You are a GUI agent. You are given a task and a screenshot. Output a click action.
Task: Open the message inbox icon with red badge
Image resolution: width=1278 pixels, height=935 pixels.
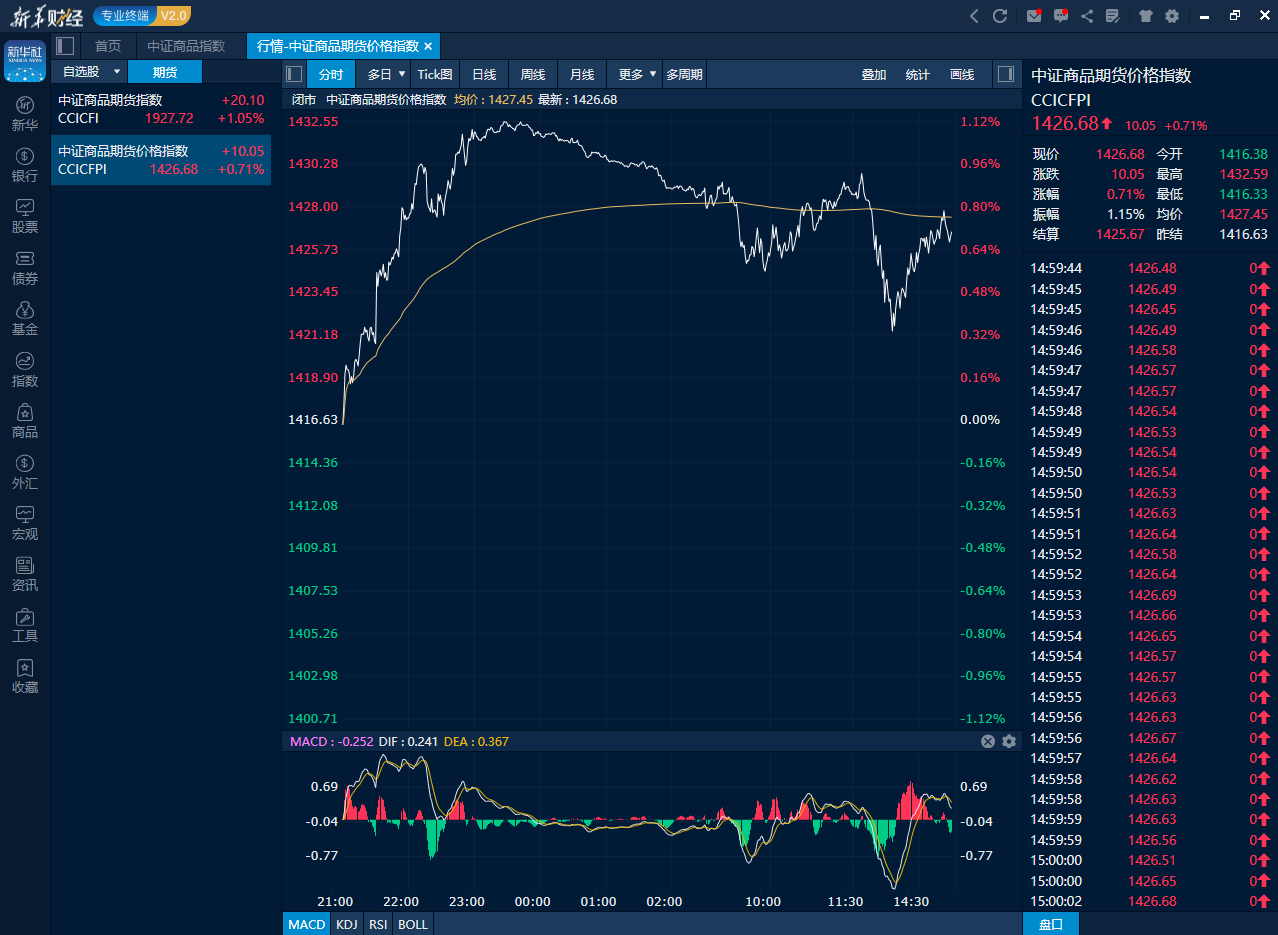[x=1032, y=15]
